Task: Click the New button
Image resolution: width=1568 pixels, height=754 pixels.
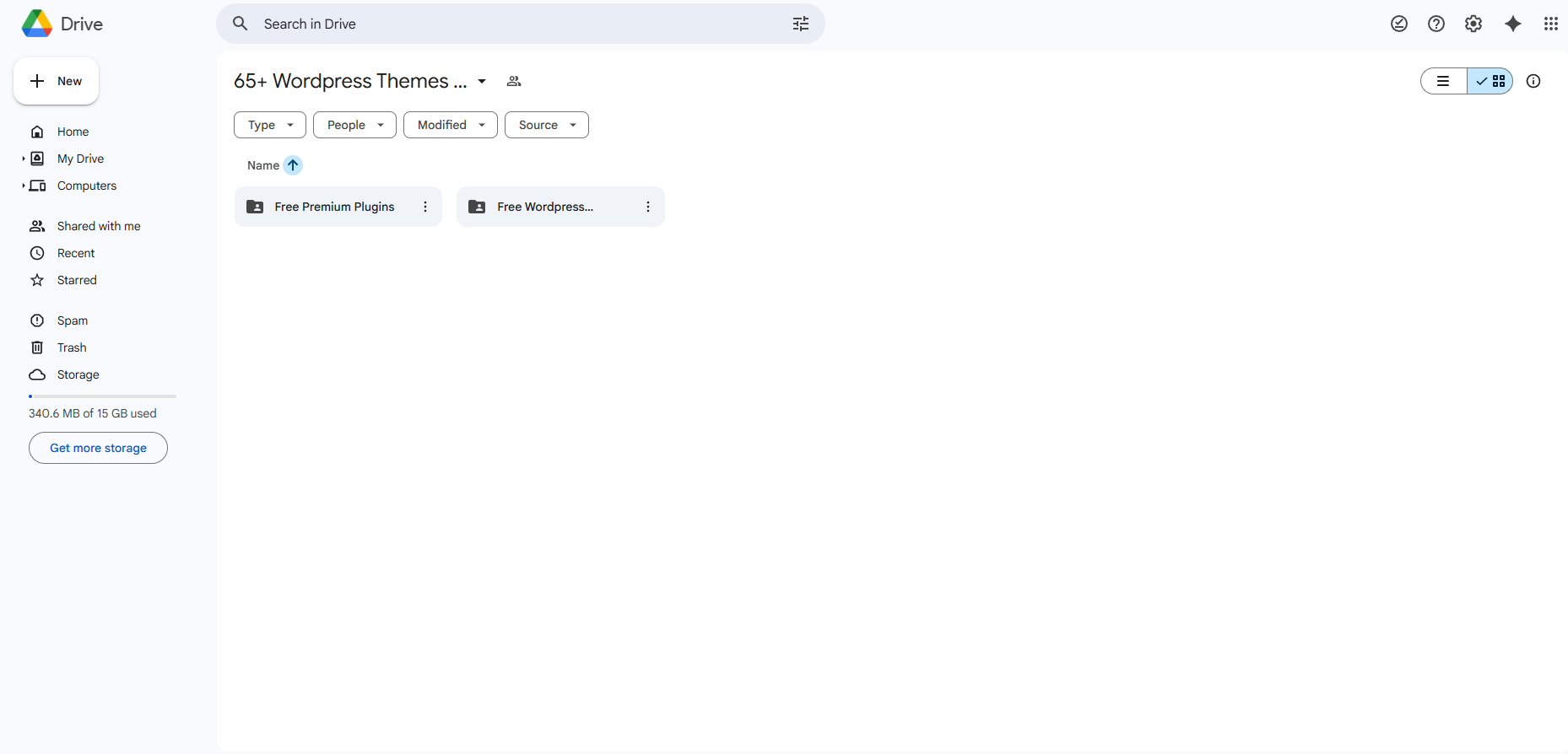Action: coord(56,81)
